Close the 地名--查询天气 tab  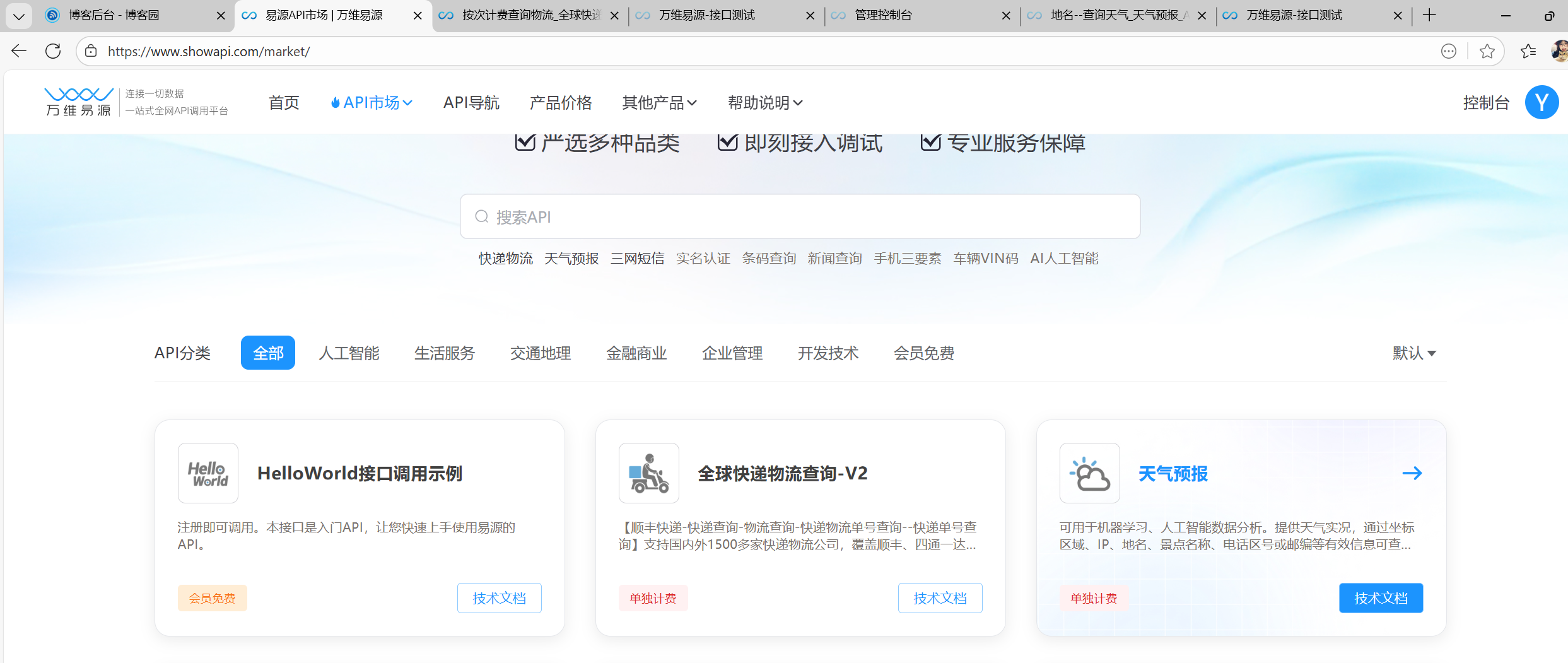point(1202,16)
